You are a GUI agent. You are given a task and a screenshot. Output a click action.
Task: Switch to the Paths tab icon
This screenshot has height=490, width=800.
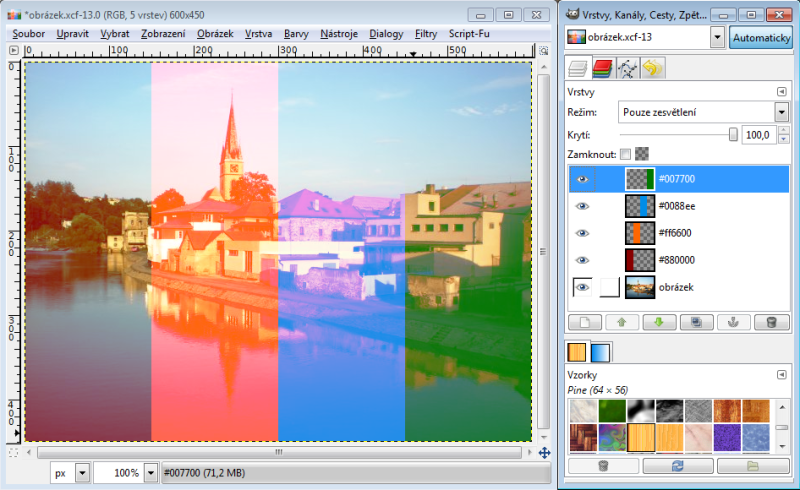[x=627, y=68]
